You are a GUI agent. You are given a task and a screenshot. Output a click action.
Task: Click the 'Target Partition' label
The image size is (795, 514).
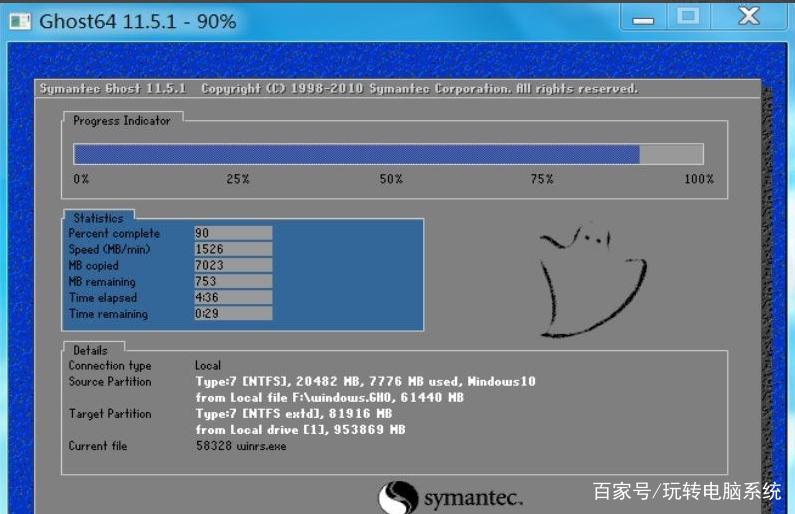point(110,414)
